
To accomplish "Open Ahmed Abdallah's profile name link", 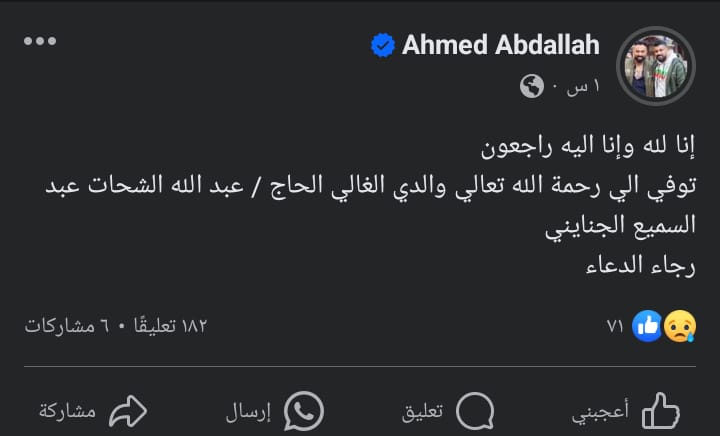I will (x=500, y=45).
